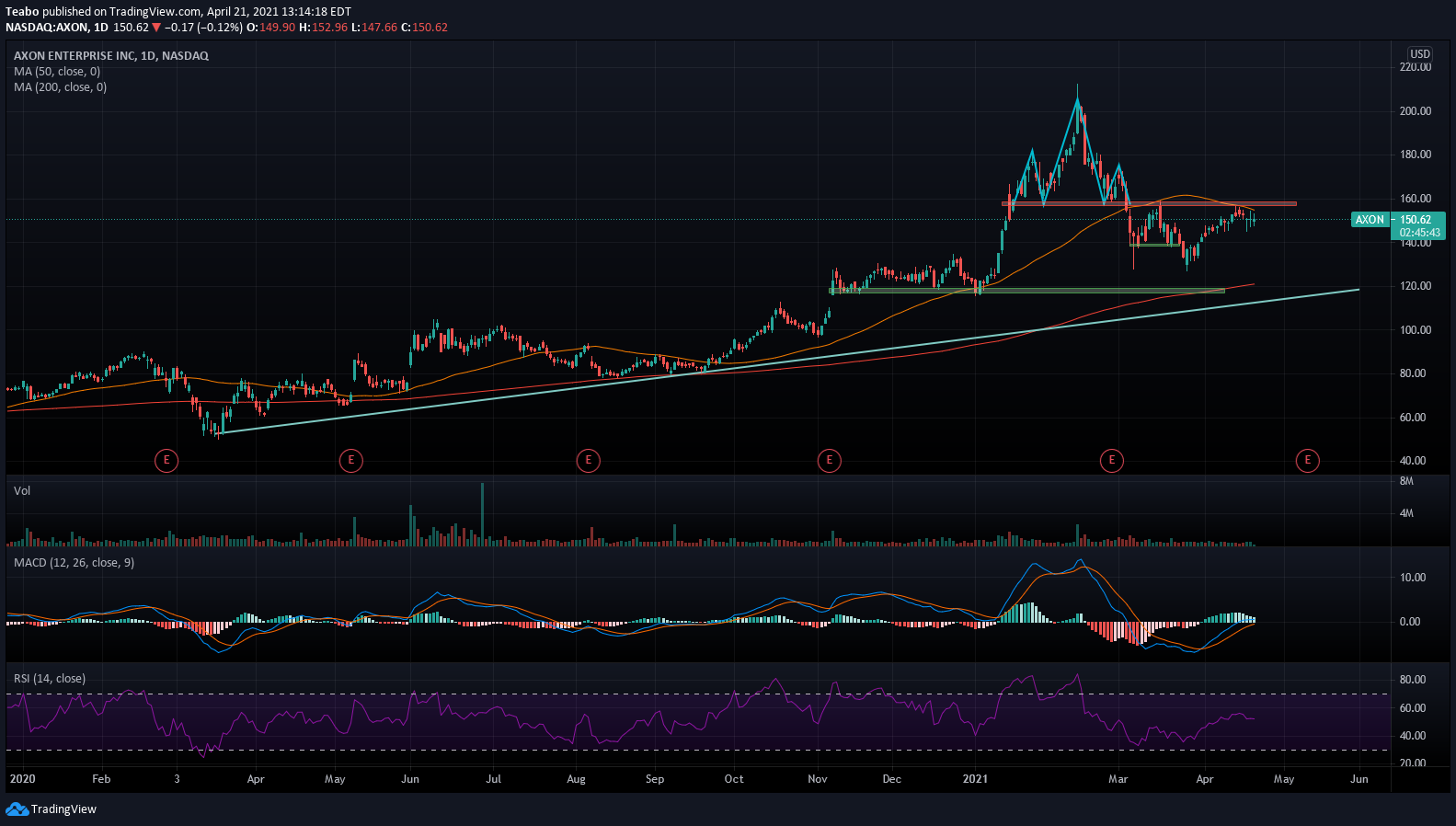Click the Jul label on time axis
Viewport: 1456px width, 826px height.
494,779
